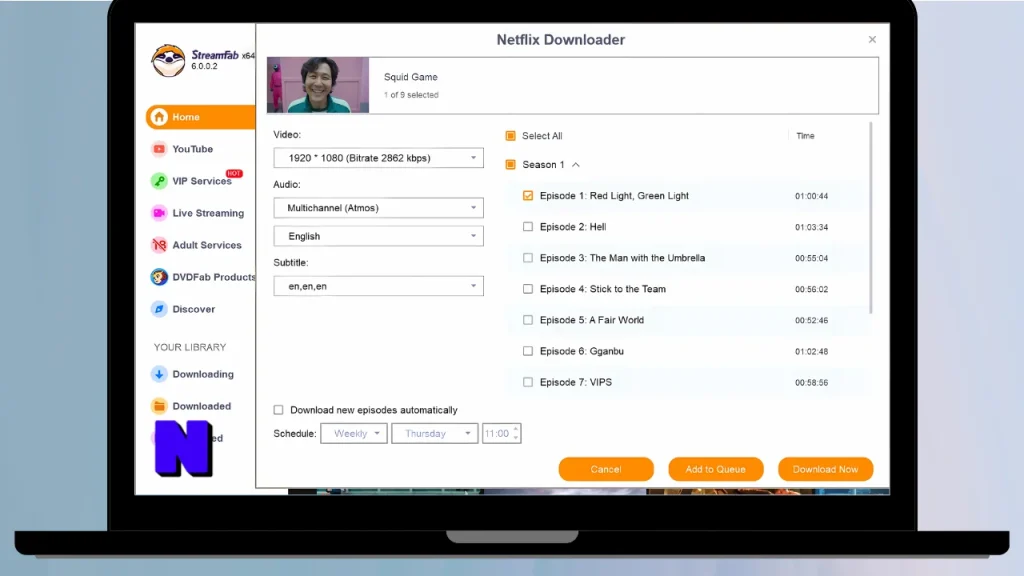
Task: Click the DVDFab Products icon
Action: [159, 277]
